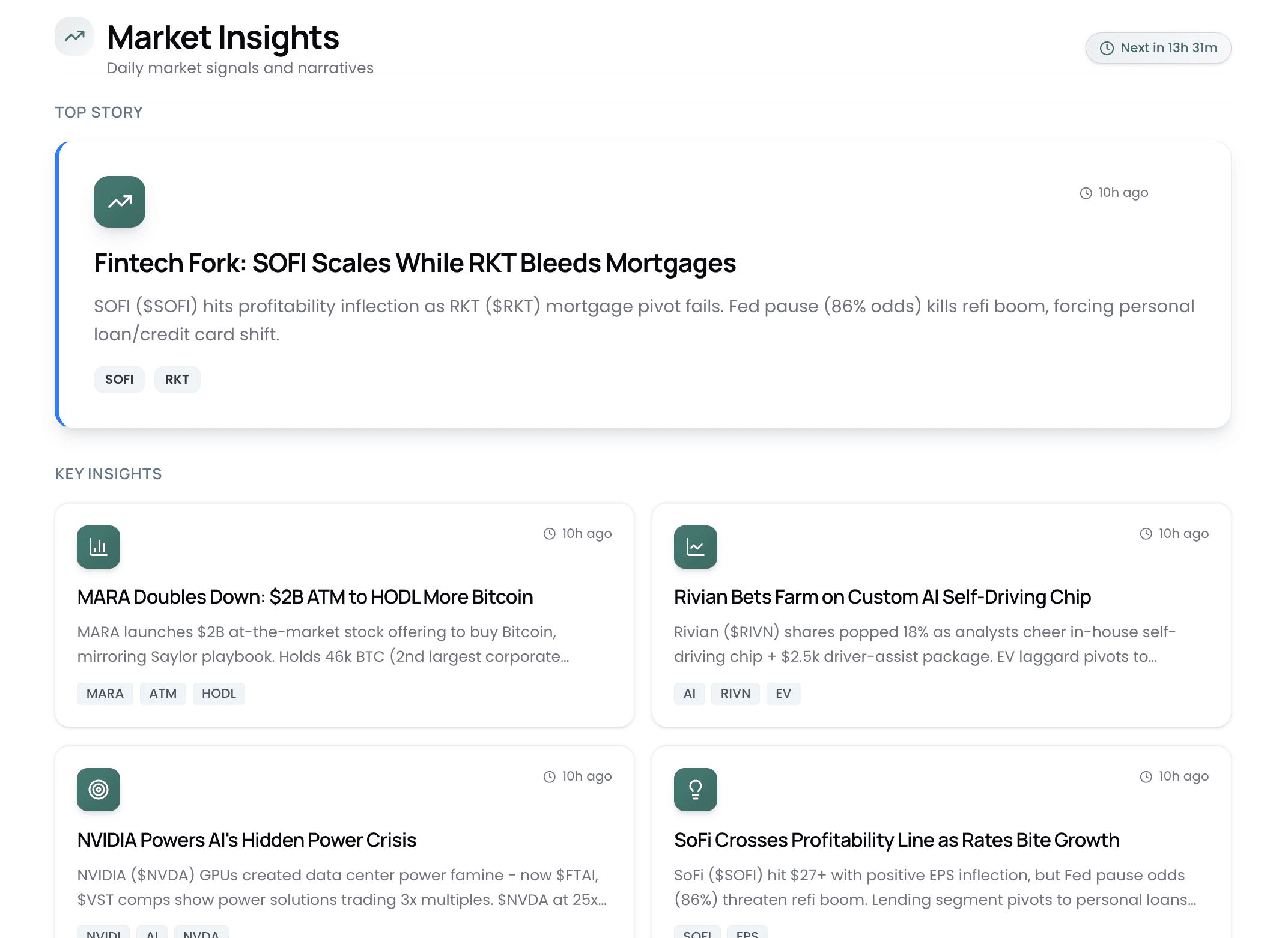The width and height of the screenshot is (1288, 938).
Task: Select the MARA ticker tag
Action: coord(105,694)
